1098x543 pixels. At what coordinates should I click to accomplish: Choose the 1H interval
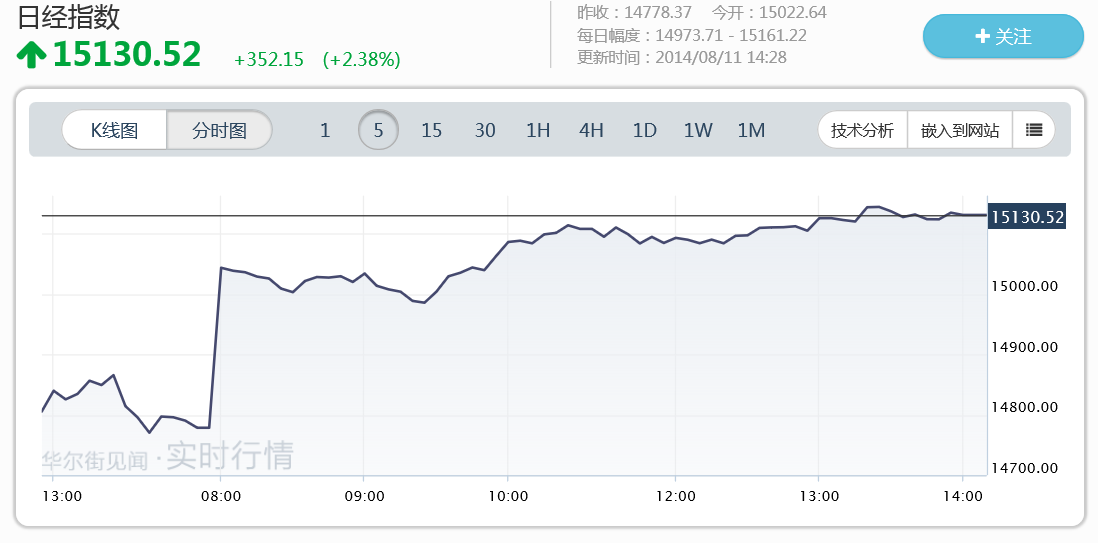click(x=538, y=130)
